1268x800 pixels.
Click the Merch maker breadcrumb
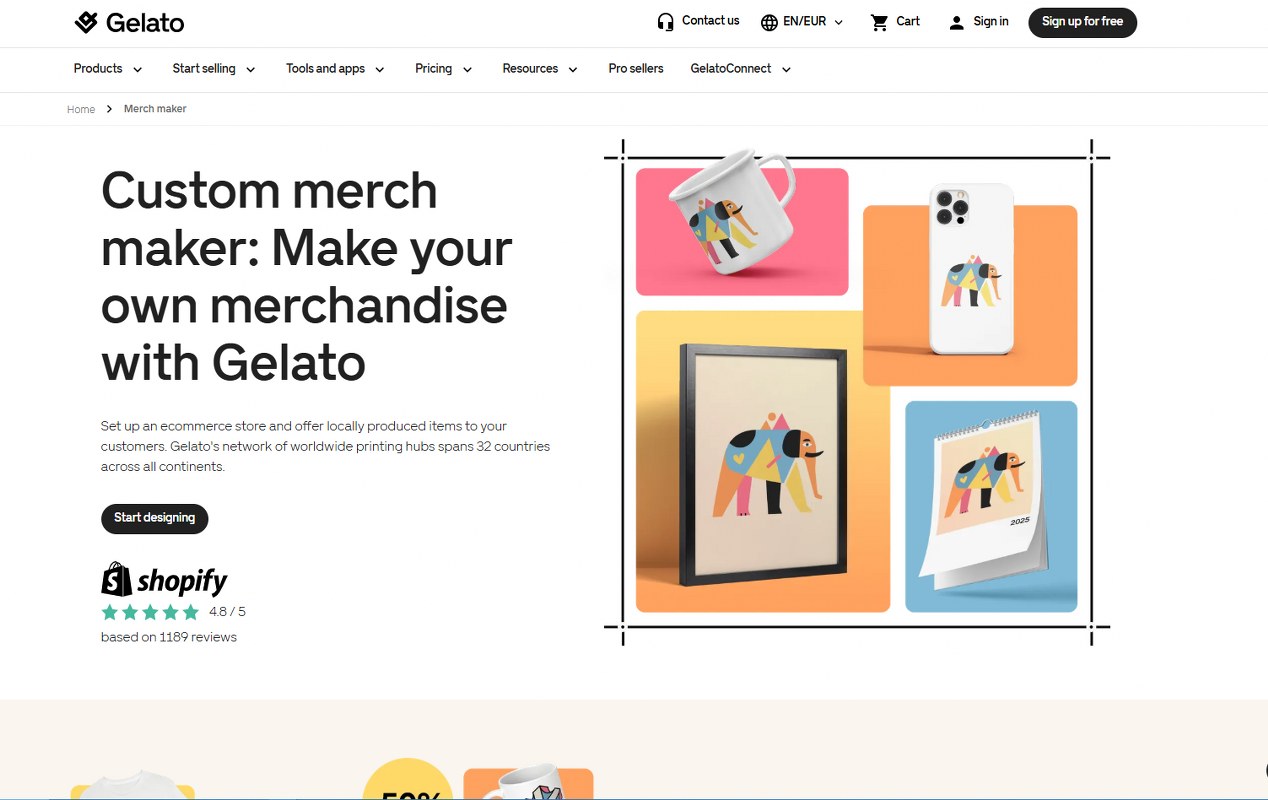[x=155, y=109]
